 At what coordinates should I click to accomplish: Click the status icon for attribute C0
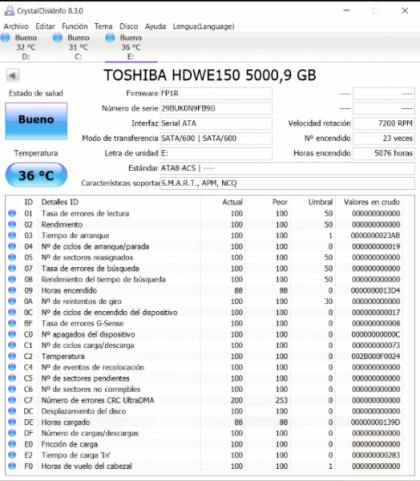pos(12,334)
